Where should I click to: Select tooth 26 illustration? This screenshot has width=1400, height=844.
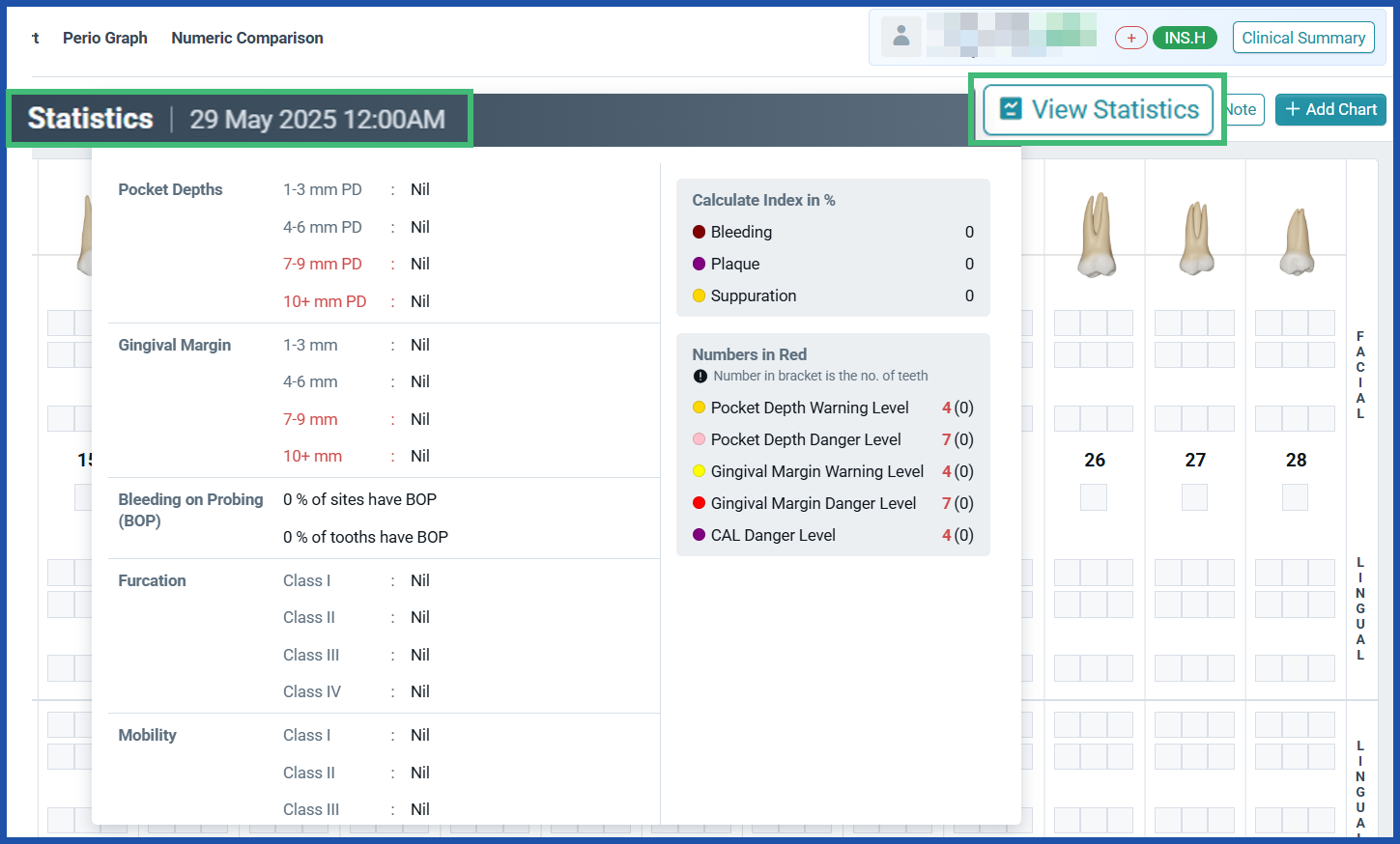[x=1095, y=232]
